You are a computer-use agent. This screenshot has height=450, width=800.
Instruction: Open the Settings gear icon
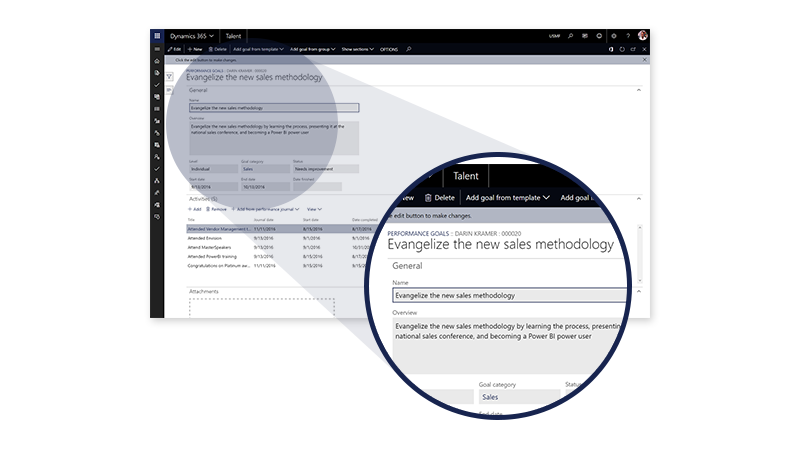point(614,36)
